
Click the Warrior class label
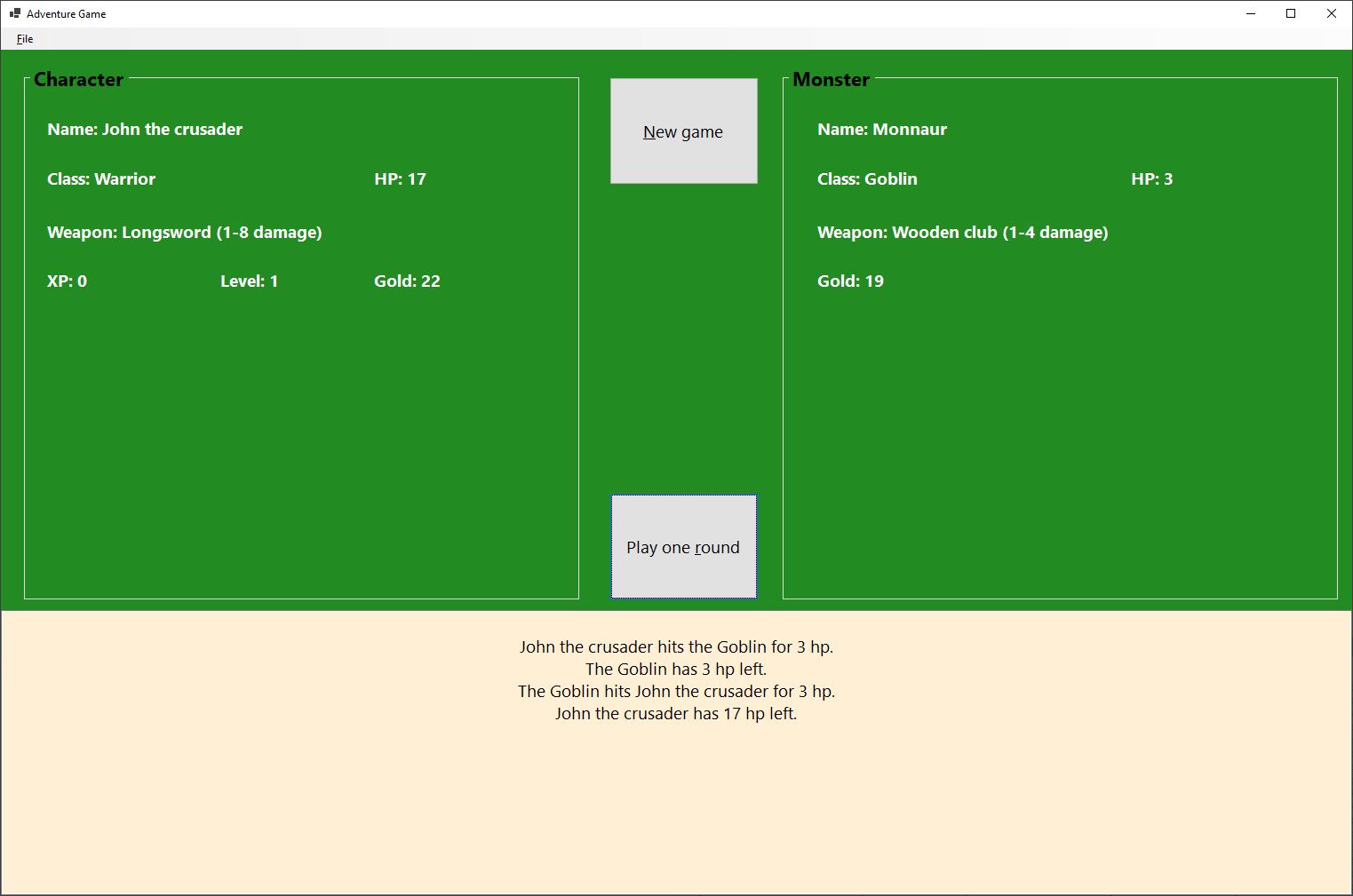point(100,178)
